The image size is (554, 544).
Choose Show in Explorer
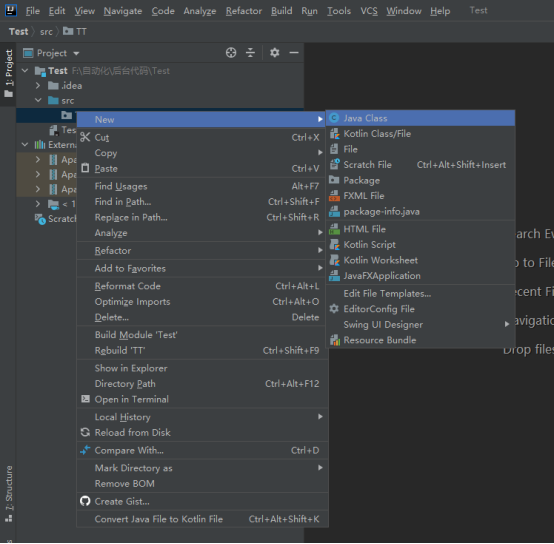point(202,368)
